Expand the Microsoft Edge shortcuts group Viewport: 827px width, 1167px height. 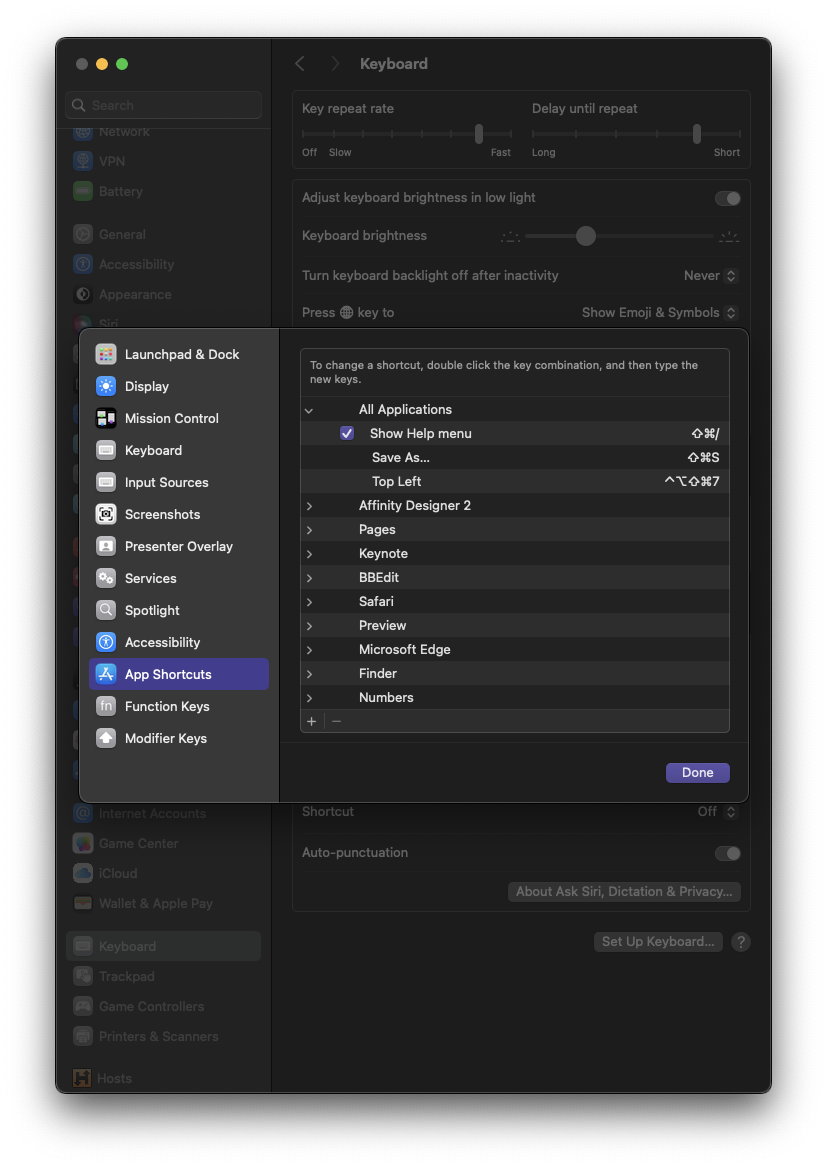tap(309, 650)
